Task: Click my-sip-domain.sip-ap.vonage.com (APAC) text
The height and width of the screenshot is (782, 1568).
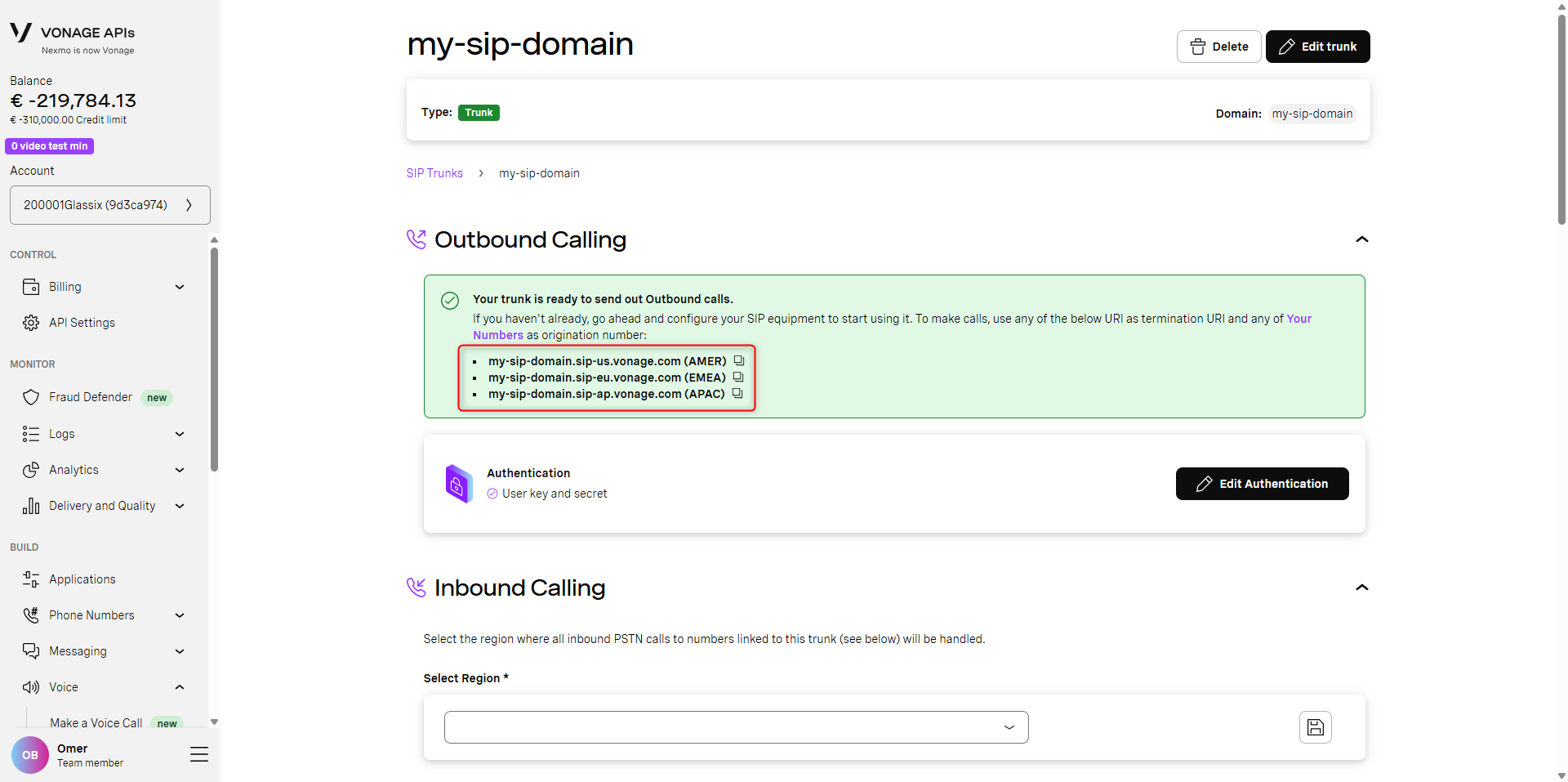Action: pyautogui.click(x=607, y=394)
